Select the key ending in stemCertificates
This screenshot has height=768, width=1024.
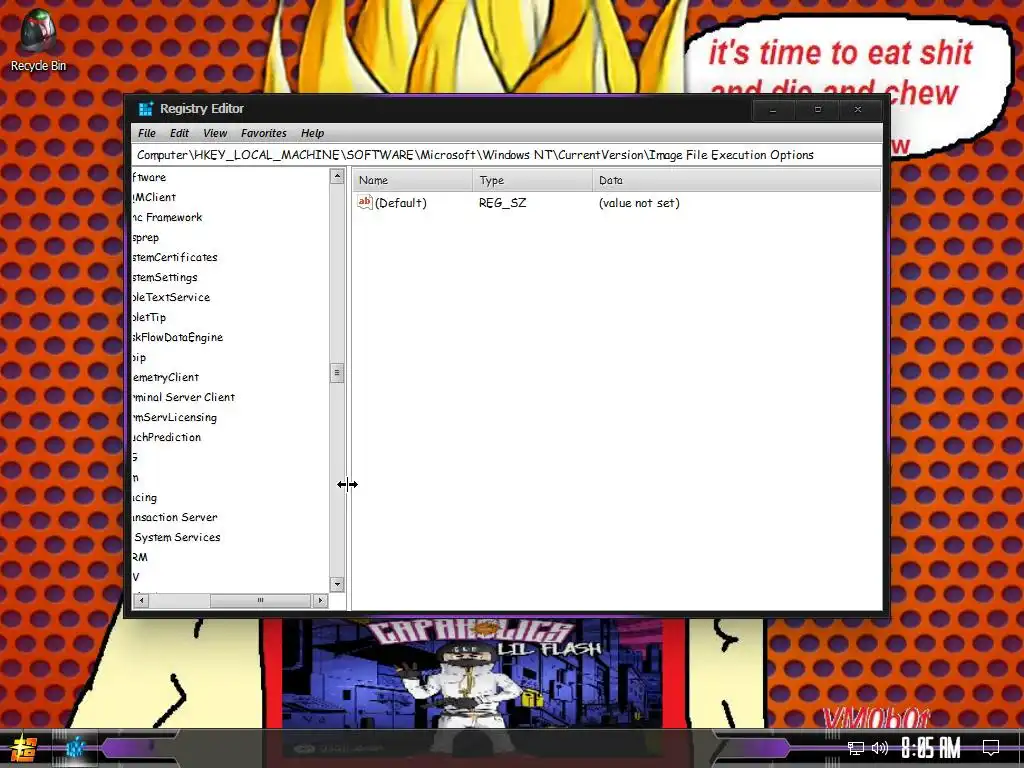pos(175,257)
